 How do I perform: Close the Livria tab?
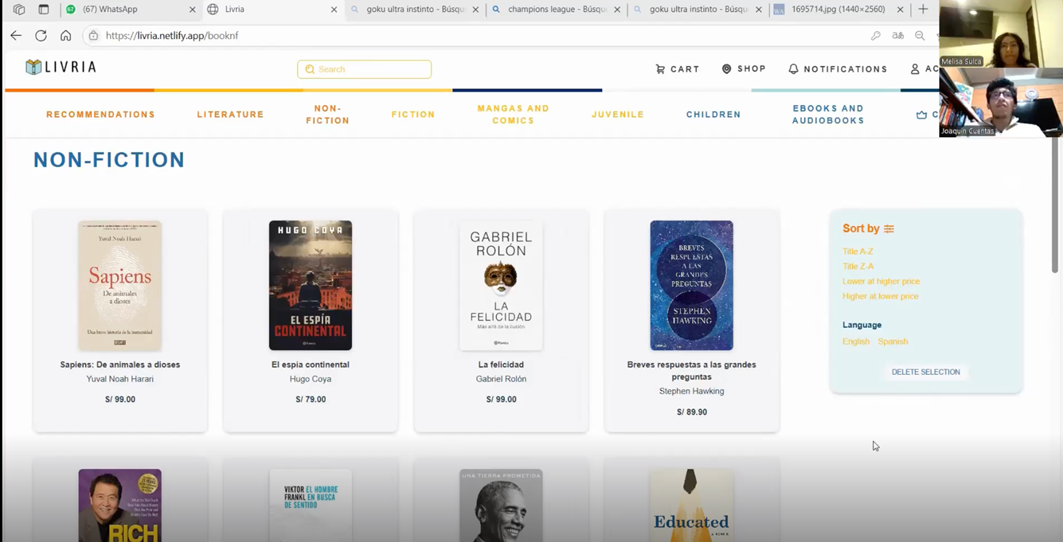(x=334, y=9)
